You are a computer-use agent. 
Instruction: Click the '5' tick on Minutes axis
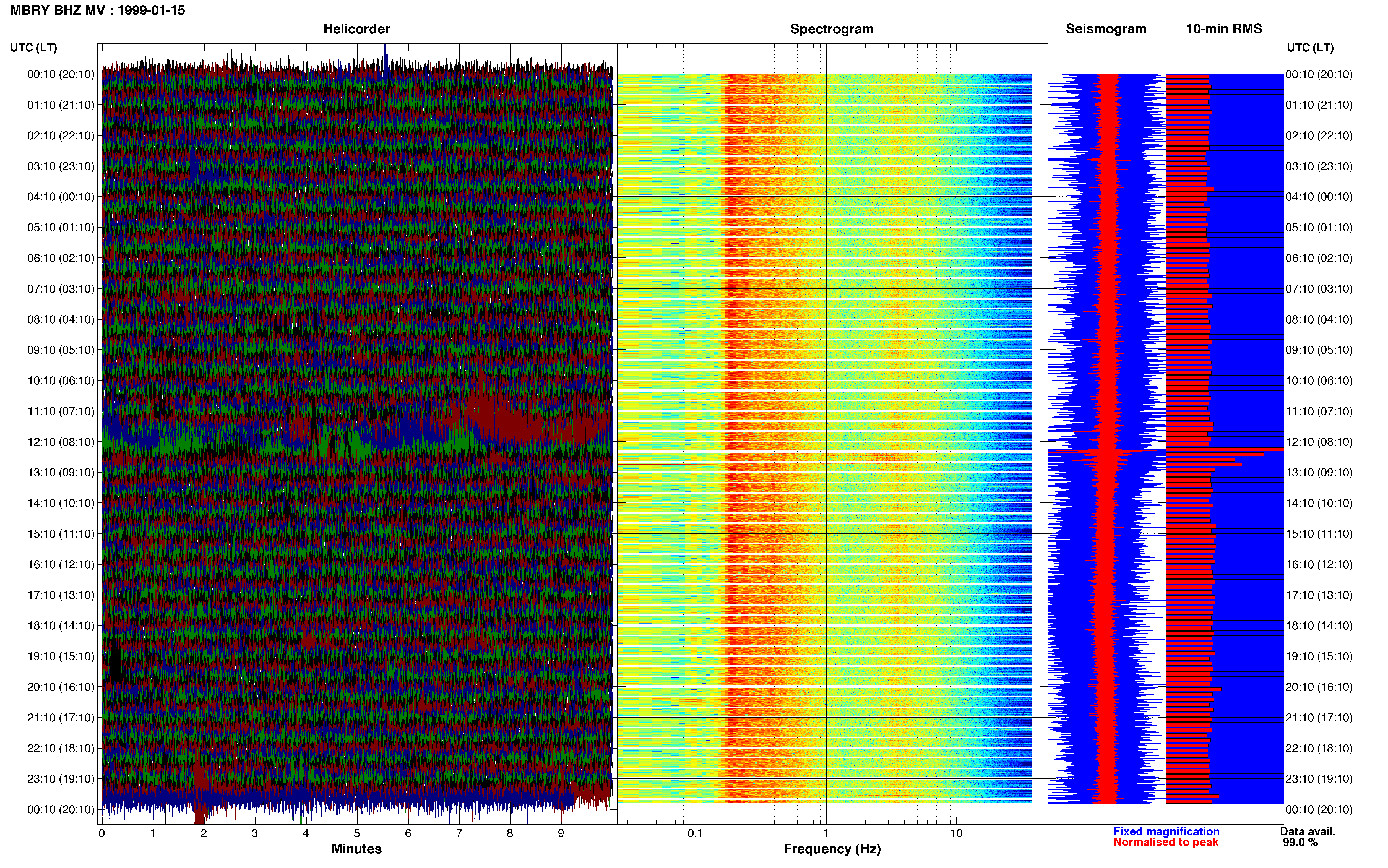pyautogui.click(x=357, y=833)
